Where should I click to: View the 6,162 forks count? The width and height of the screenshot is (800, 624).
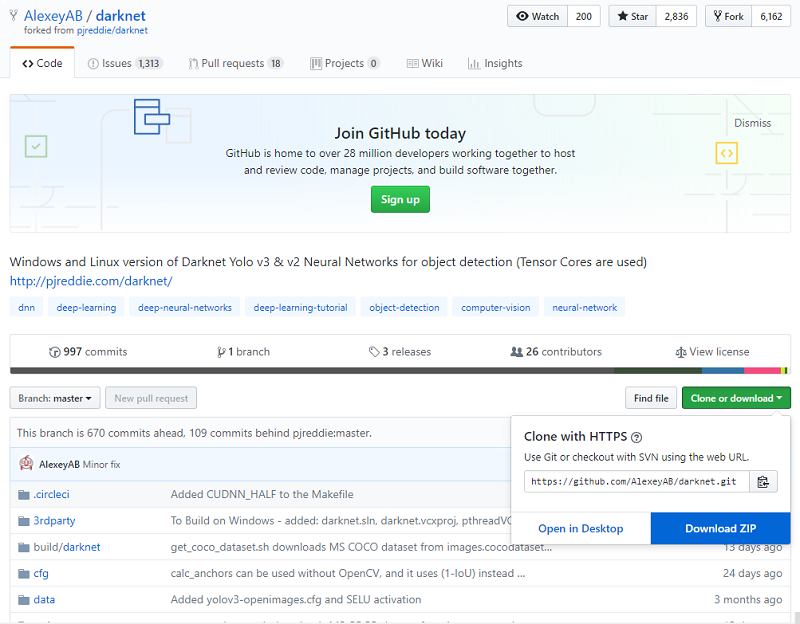click(x=771, y=16)
